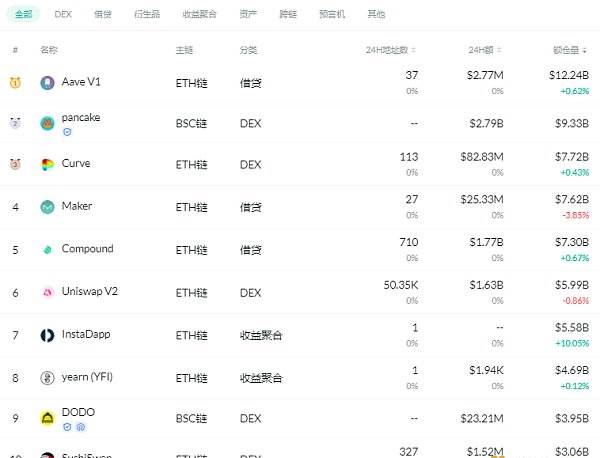Click BSC链 in the pancake row
Screen dimensions: 600x458
[x=191, y=123]
